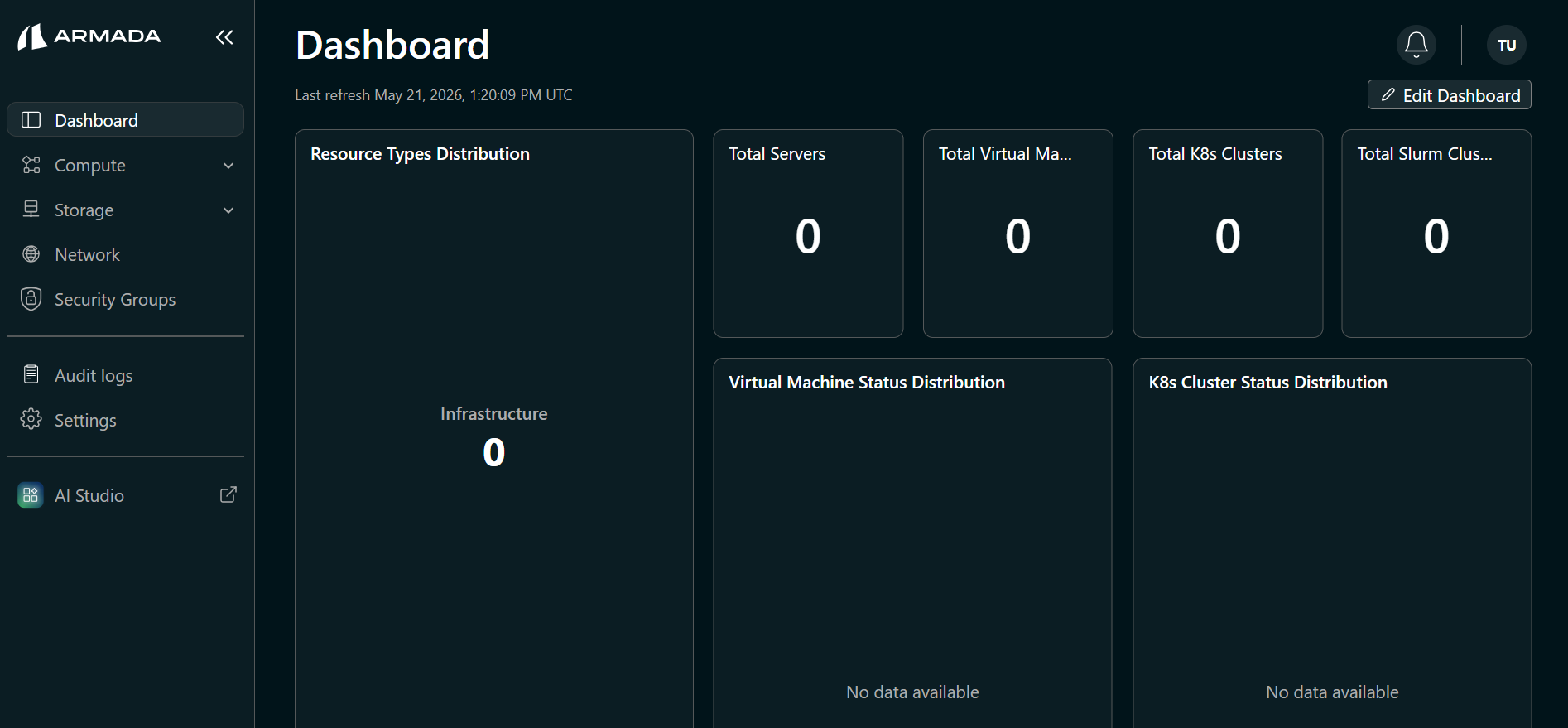The height and width of the screenshot is (728, 1568).
Task: Click the Network globe icon
Action: coord(31,254)
